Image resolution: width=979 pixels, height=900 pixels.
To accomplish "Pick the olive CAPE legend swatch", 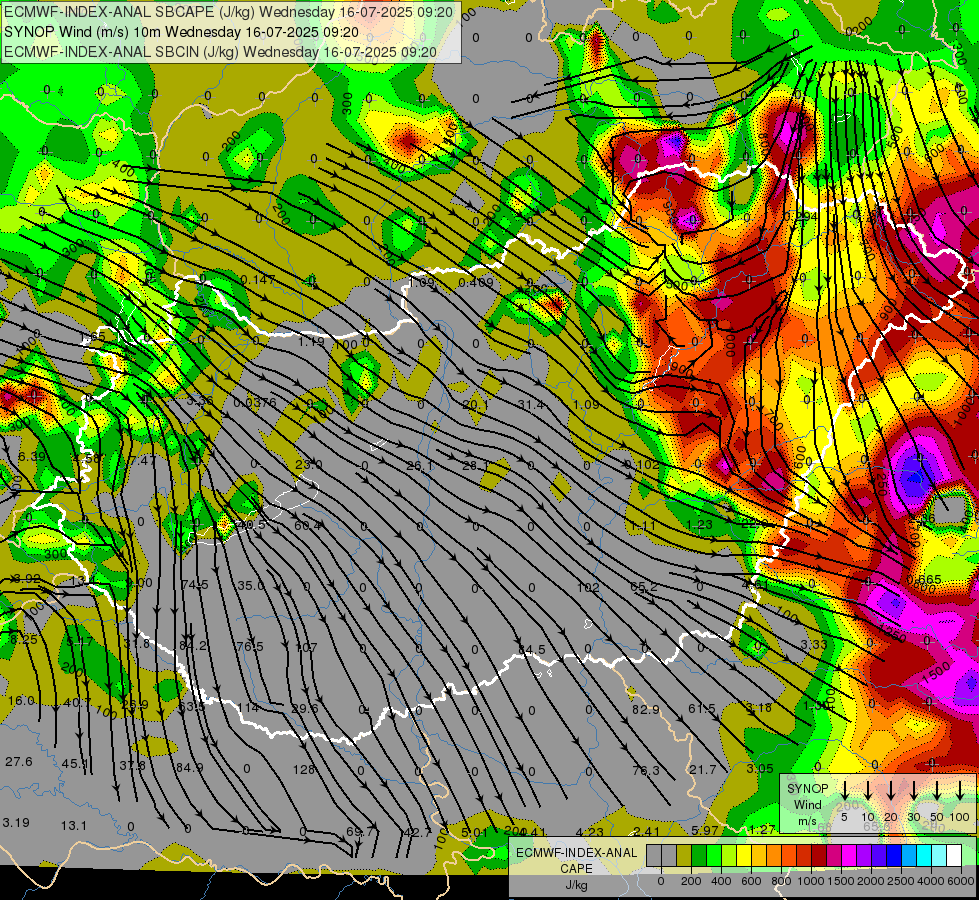I will tap(684, 855).
